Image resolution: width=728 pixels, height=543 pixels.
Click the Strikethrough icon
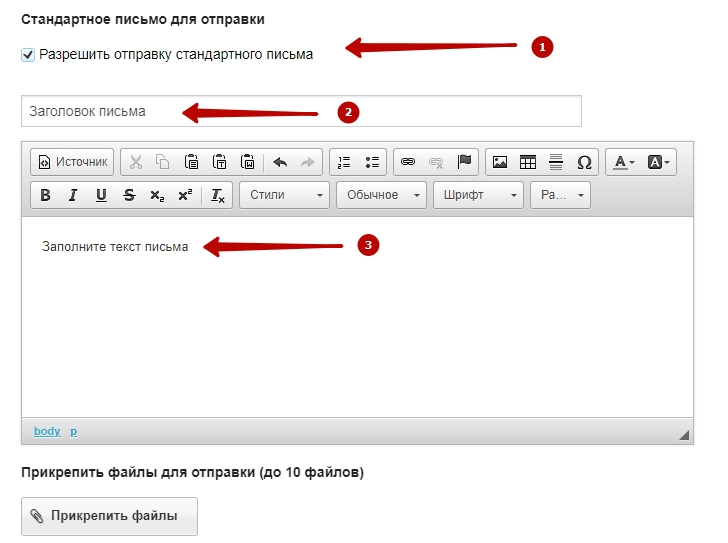point(129,195)
